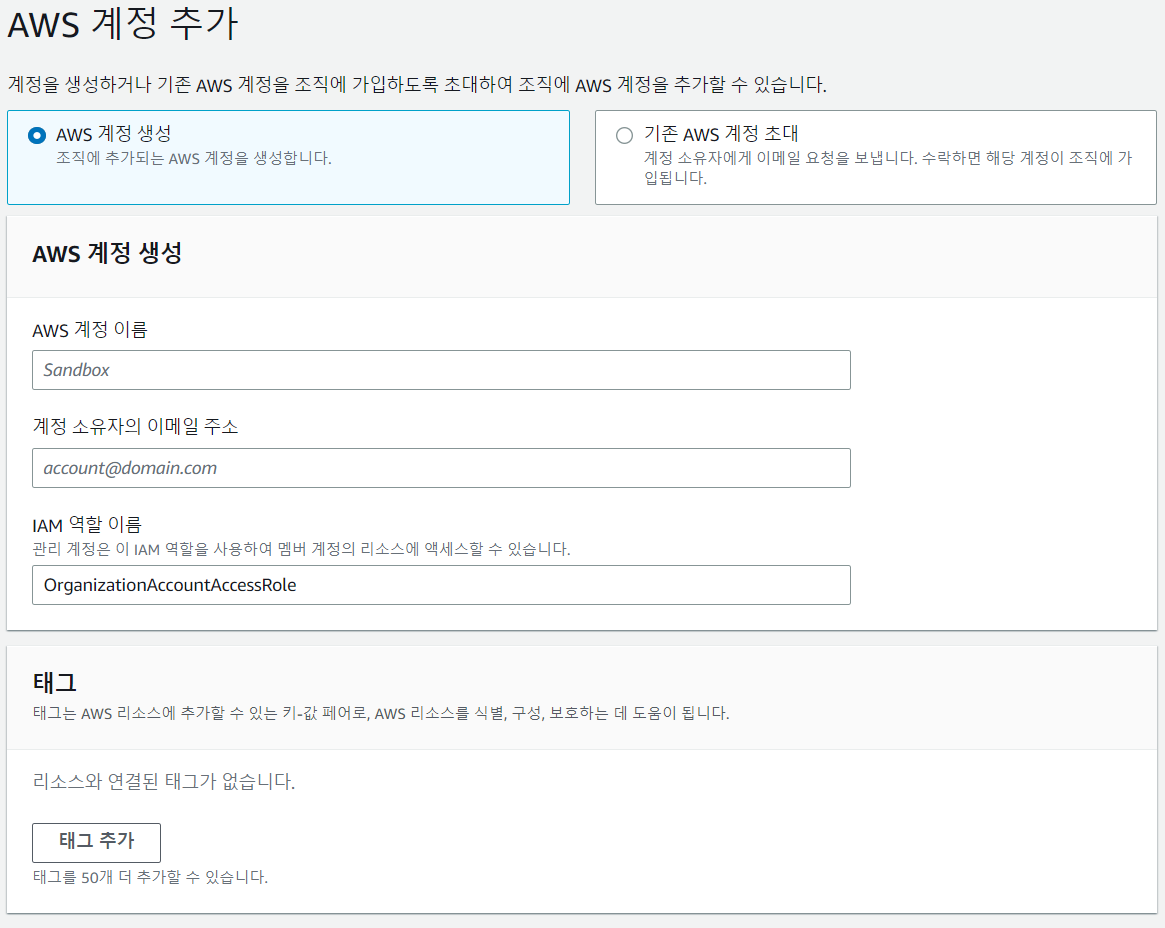Choose the '기존 AWS 계정 초대' radio option
The width and height of the screenshot is (1165, 928).
coord(624,135)
